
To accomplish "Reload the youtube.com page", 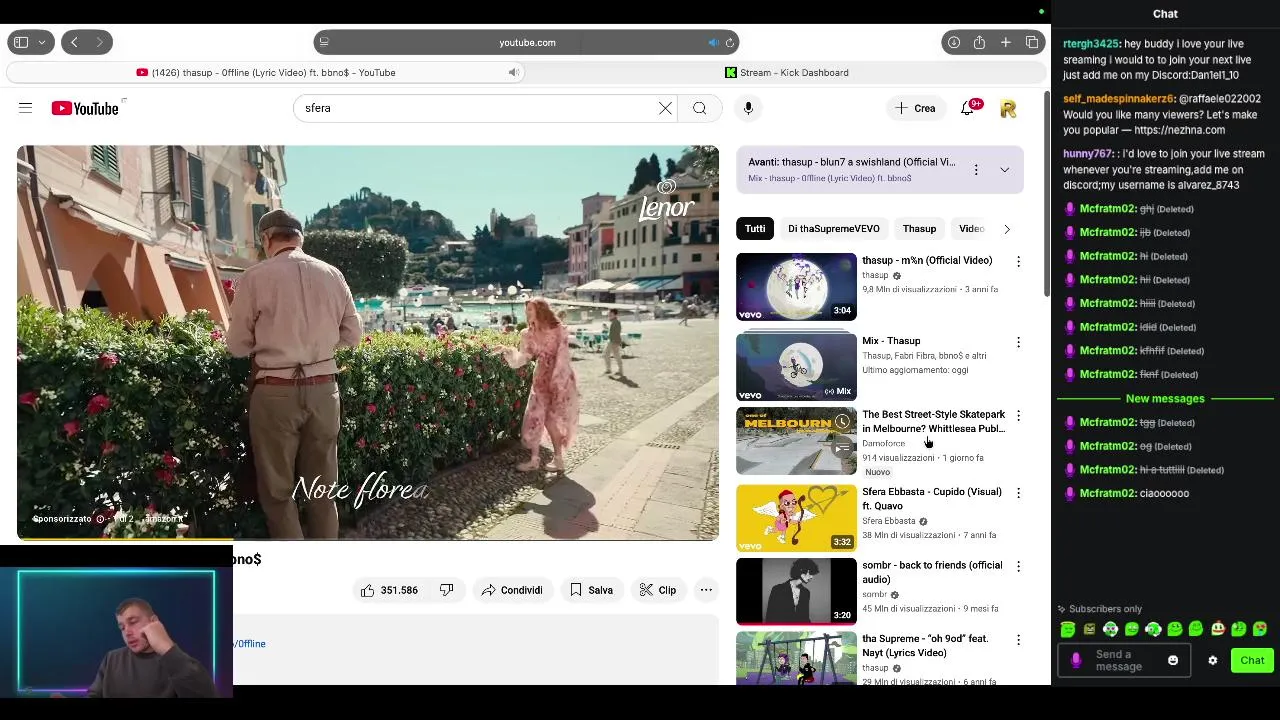I will pos(730,43).
